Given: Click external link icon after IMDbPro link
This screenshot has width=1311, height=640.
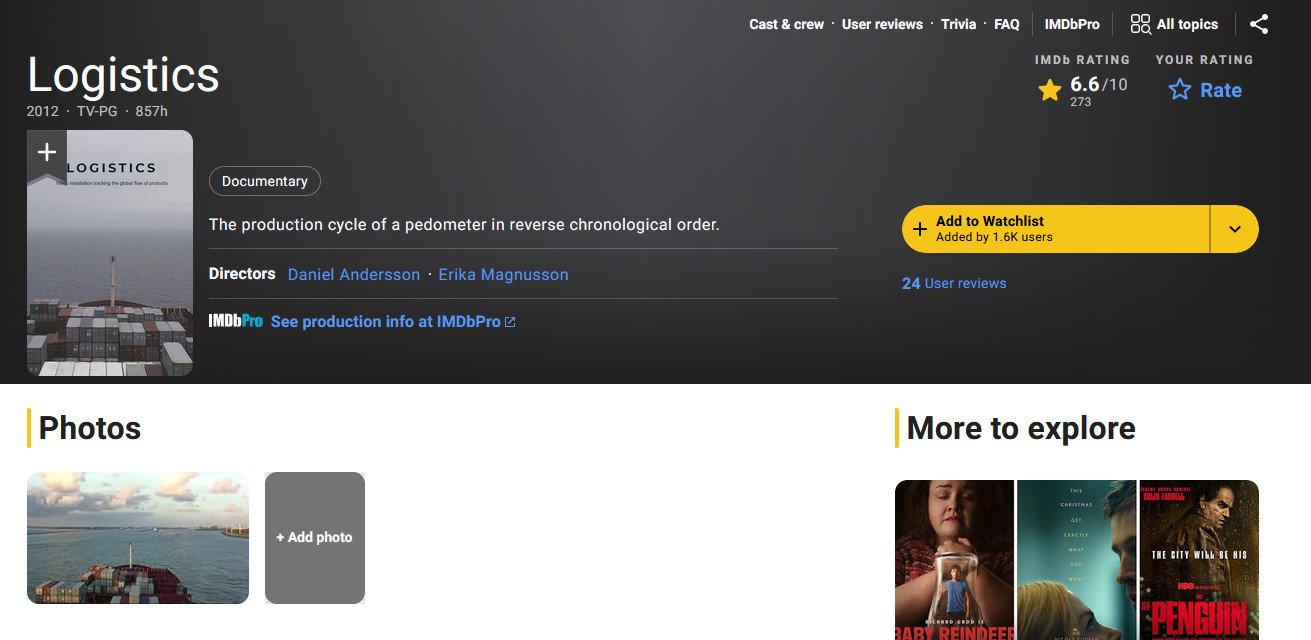Looking at the screenshot, I should point(511,322).
